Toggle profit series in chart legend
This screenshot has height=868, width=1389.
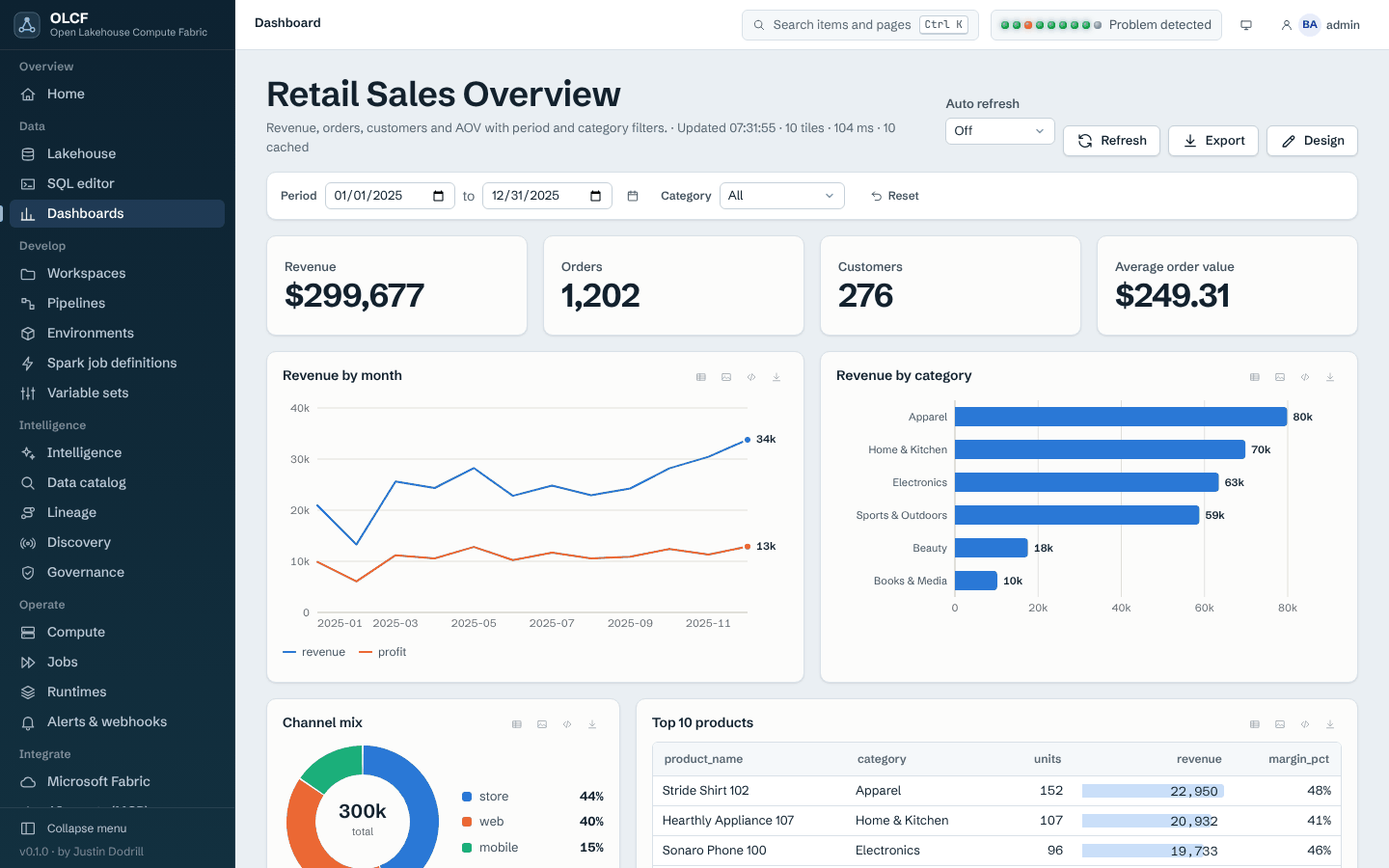[x=383, y=652]
